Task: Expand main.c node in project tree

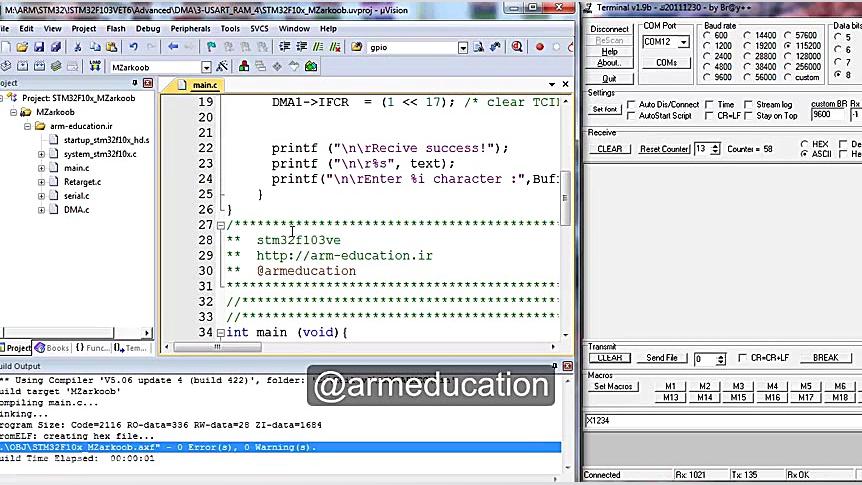Action: pyautogui.click(x=41, y=168)
